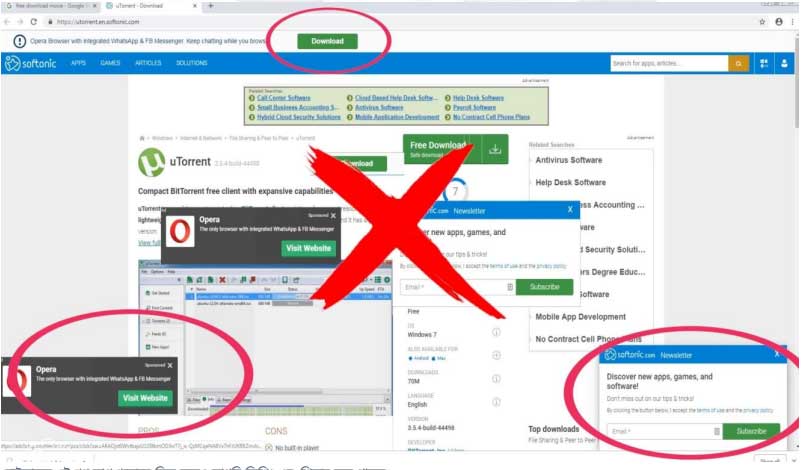Viewport: 802px width, 470px height.
Task: Click the uTorrent green logo icon
Action: point(152,161)
